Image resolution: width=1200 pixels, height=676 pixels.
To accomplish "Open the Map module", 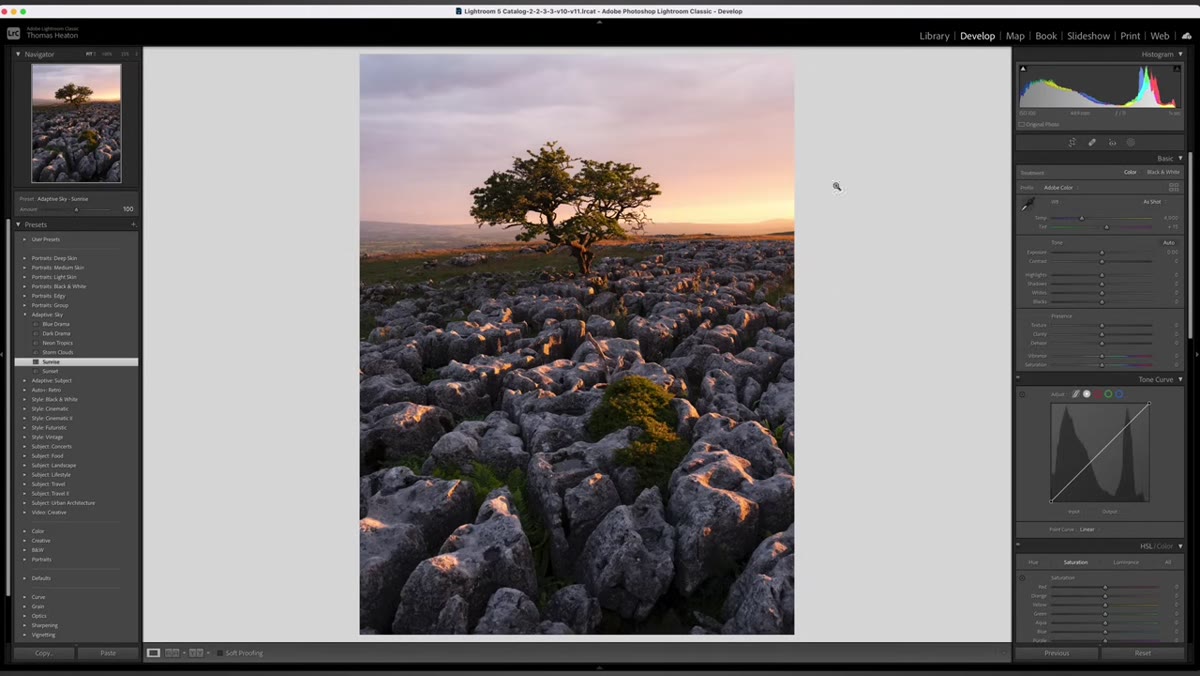I will [x=1015, y=36].
